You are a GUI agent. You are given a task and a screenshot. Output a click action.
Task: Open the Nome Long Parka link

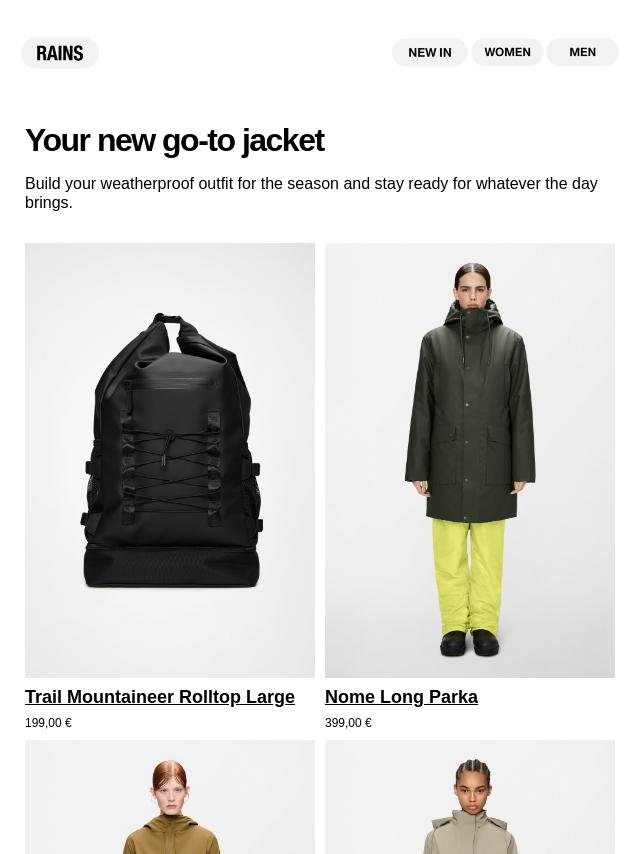tap(401, 697)
